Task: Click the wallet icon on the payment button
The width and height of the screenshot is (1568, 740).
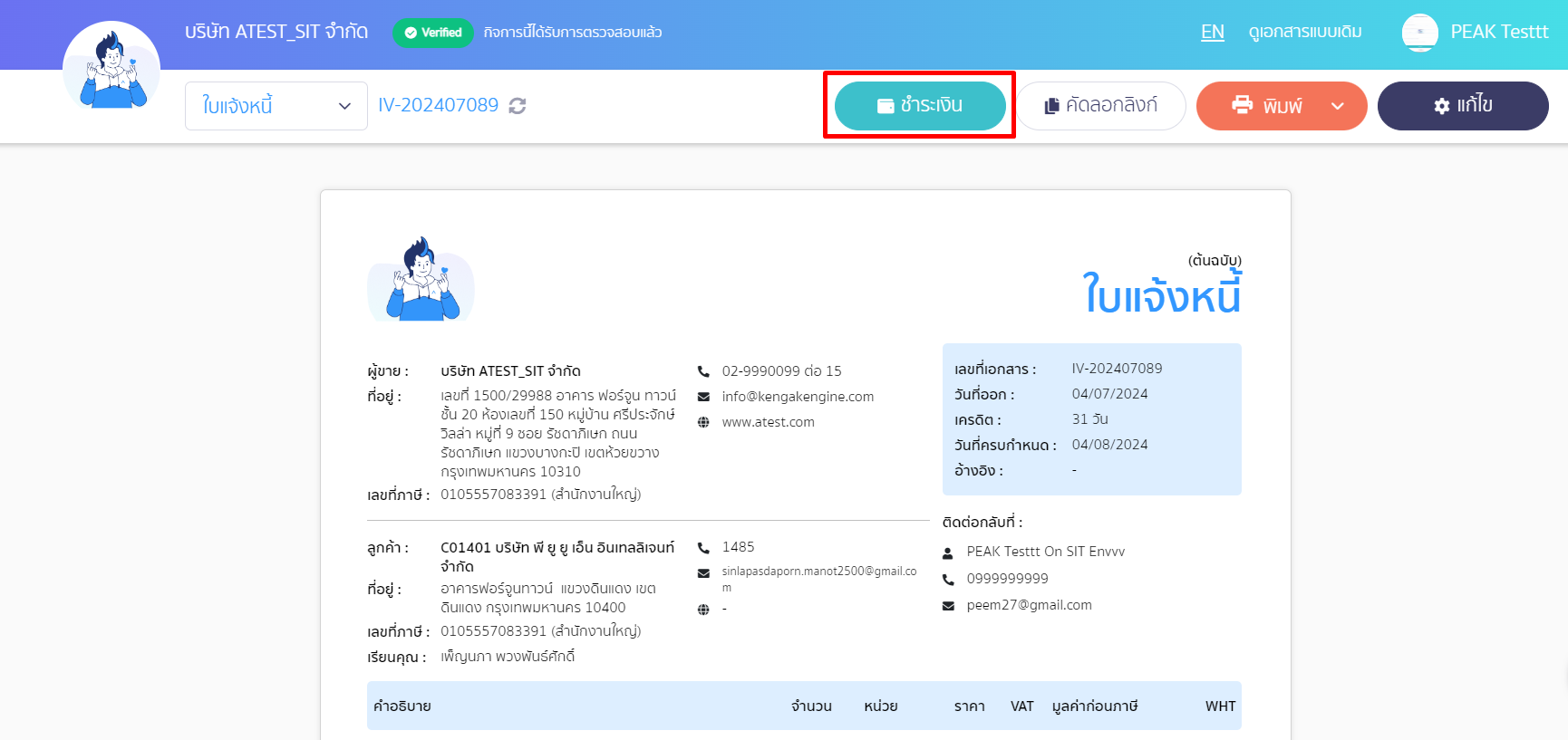Action: [886, 106]
